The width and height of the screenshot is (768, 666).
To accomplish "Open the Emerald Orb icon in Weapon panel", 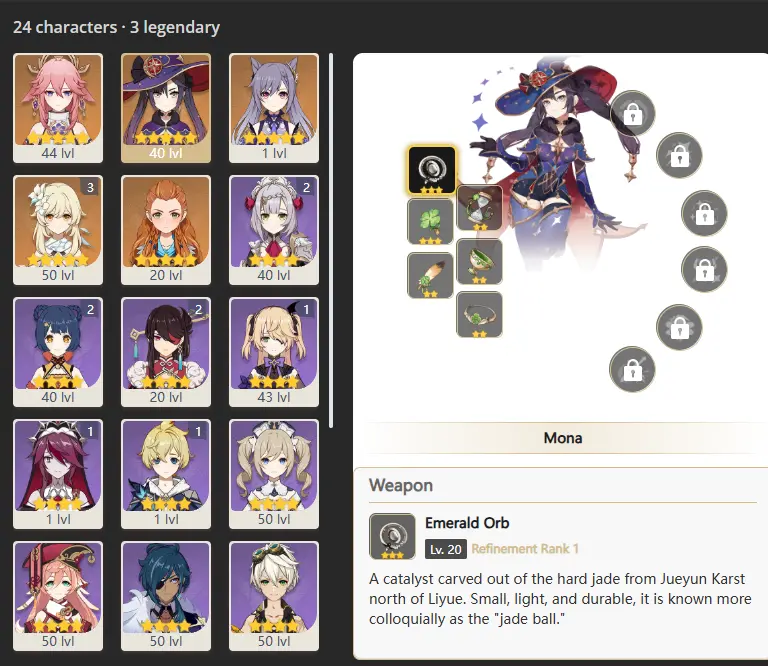I will click(392, 536).
